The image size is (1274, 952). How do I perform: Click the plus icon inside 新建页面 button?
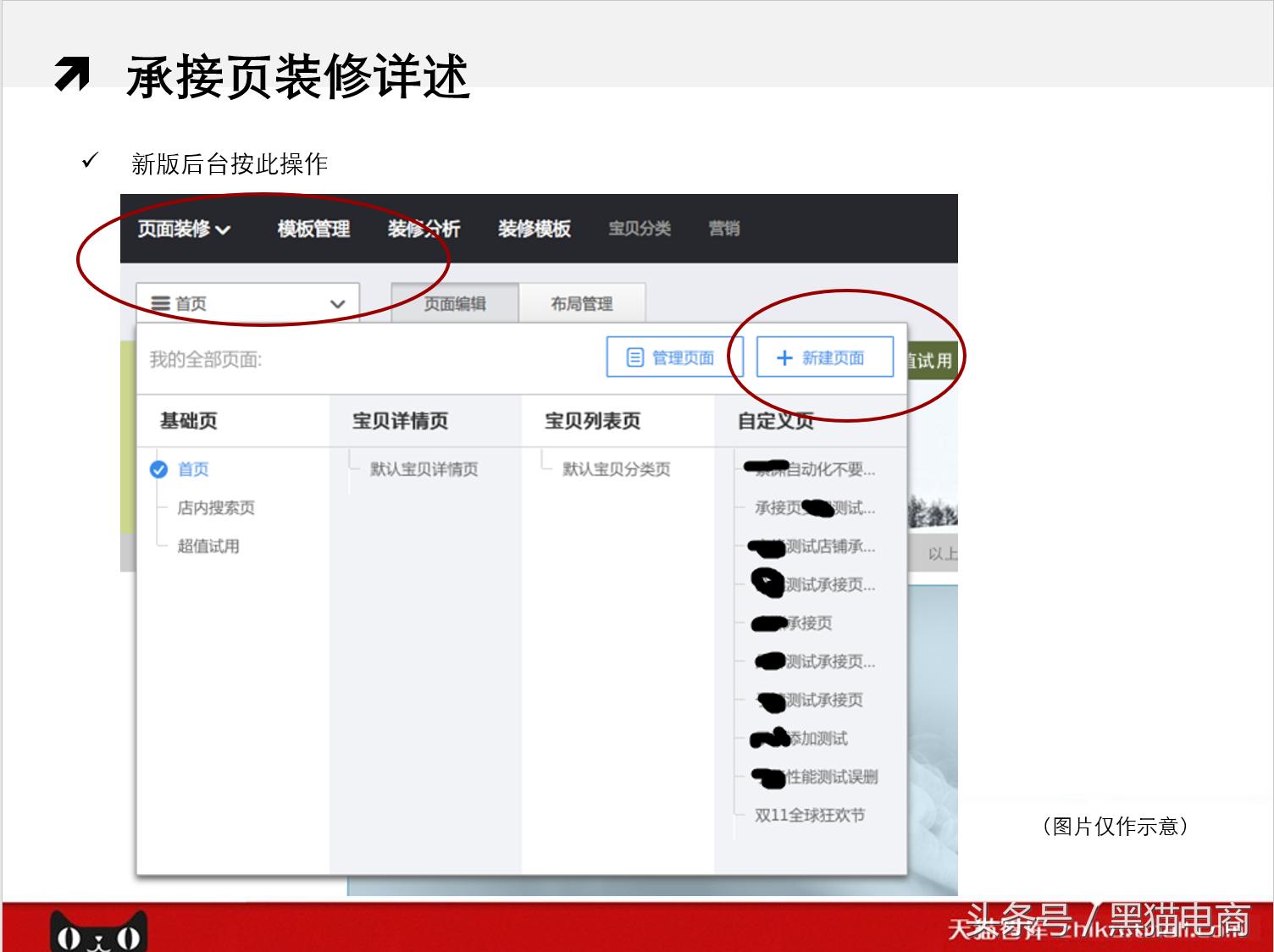[x=784, y=357]
